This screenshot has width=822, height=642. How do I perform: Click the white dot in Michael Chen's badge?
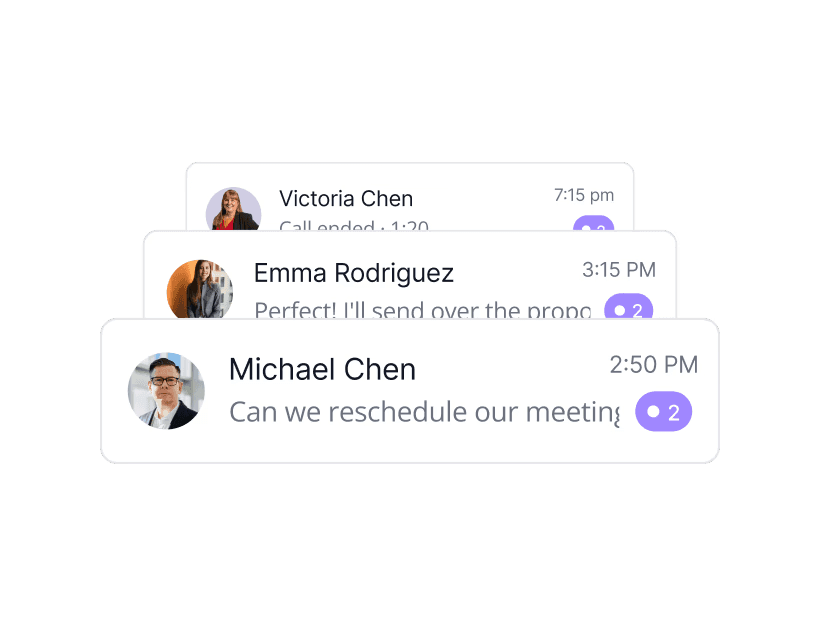pyautogui.click(x=653, y=411)
